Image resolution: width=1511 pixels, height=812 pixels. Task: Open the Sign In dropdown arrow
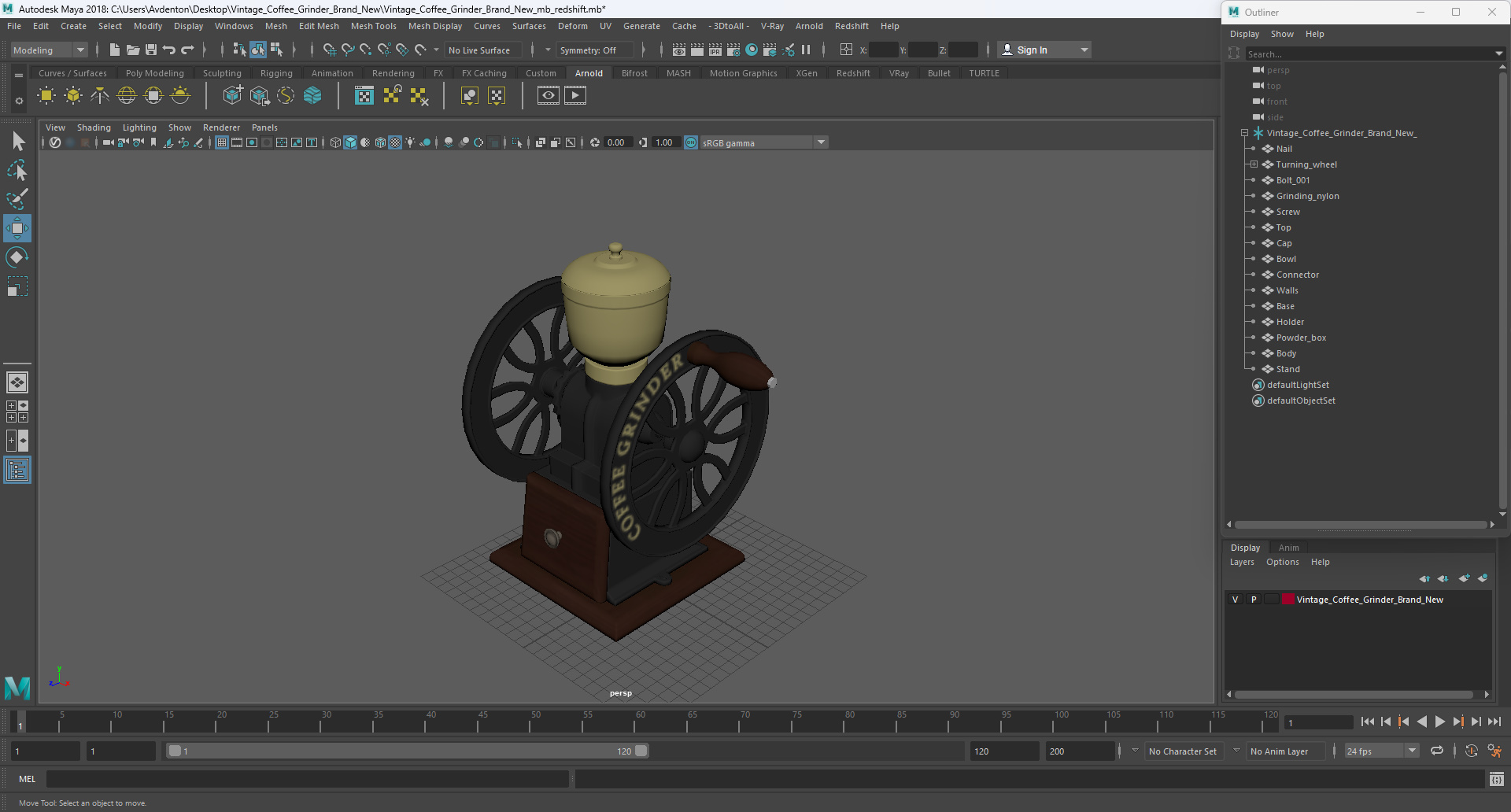tap(1084, 50)
